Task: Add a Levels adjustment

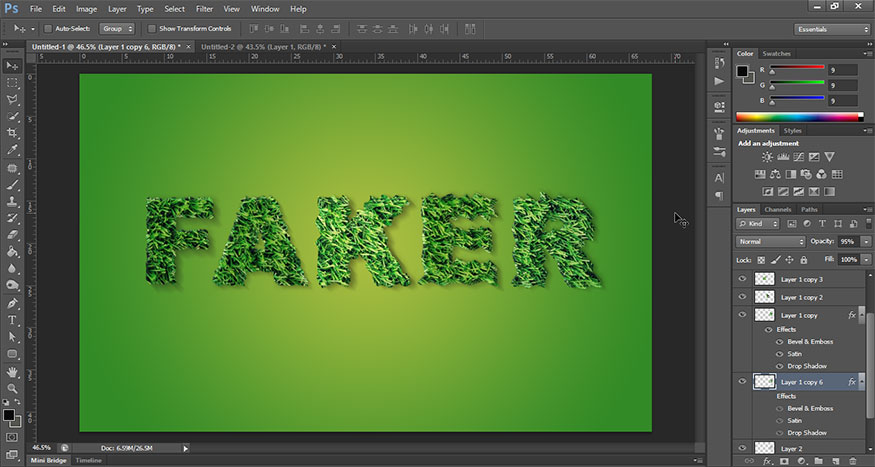Action: (783, 157)
